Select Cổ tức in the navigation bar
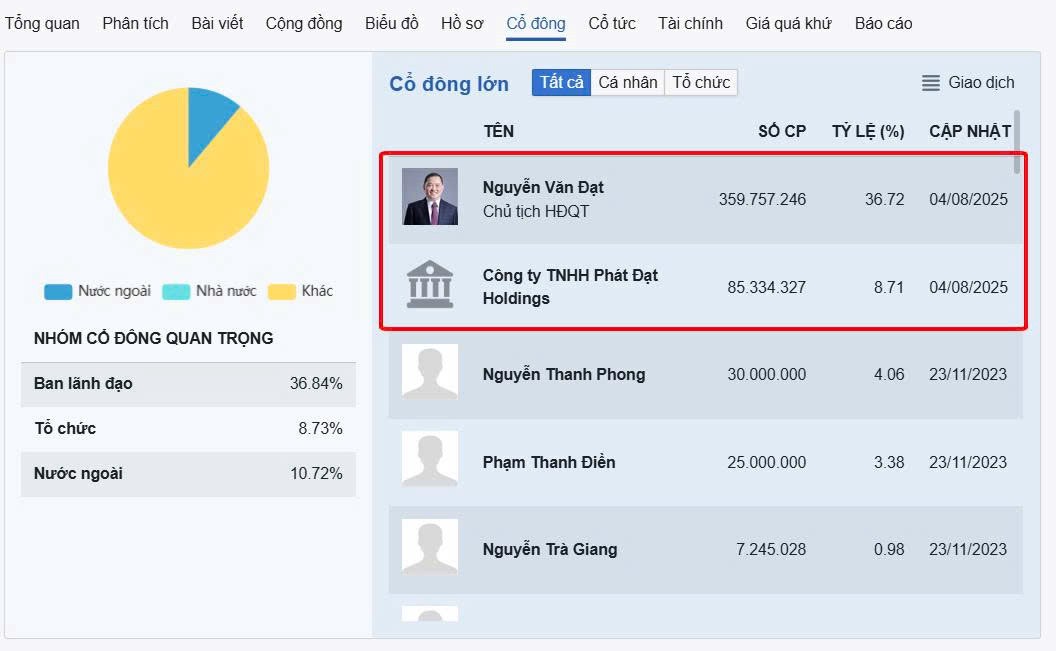This screenshot has width=1056, height=651. click(611, 22)
